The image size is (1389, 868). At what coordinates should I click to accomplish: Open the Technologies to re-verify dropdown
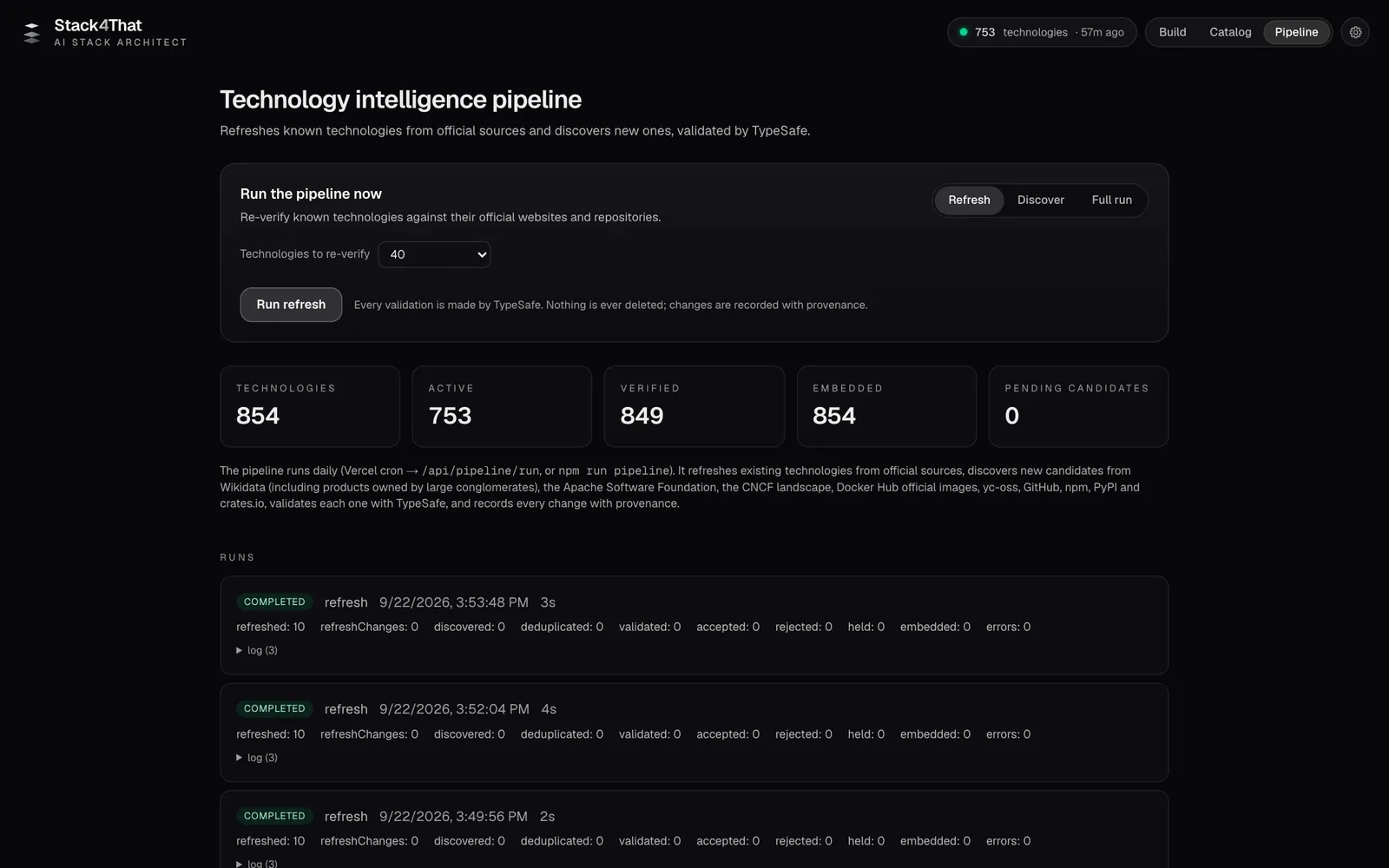434,254
